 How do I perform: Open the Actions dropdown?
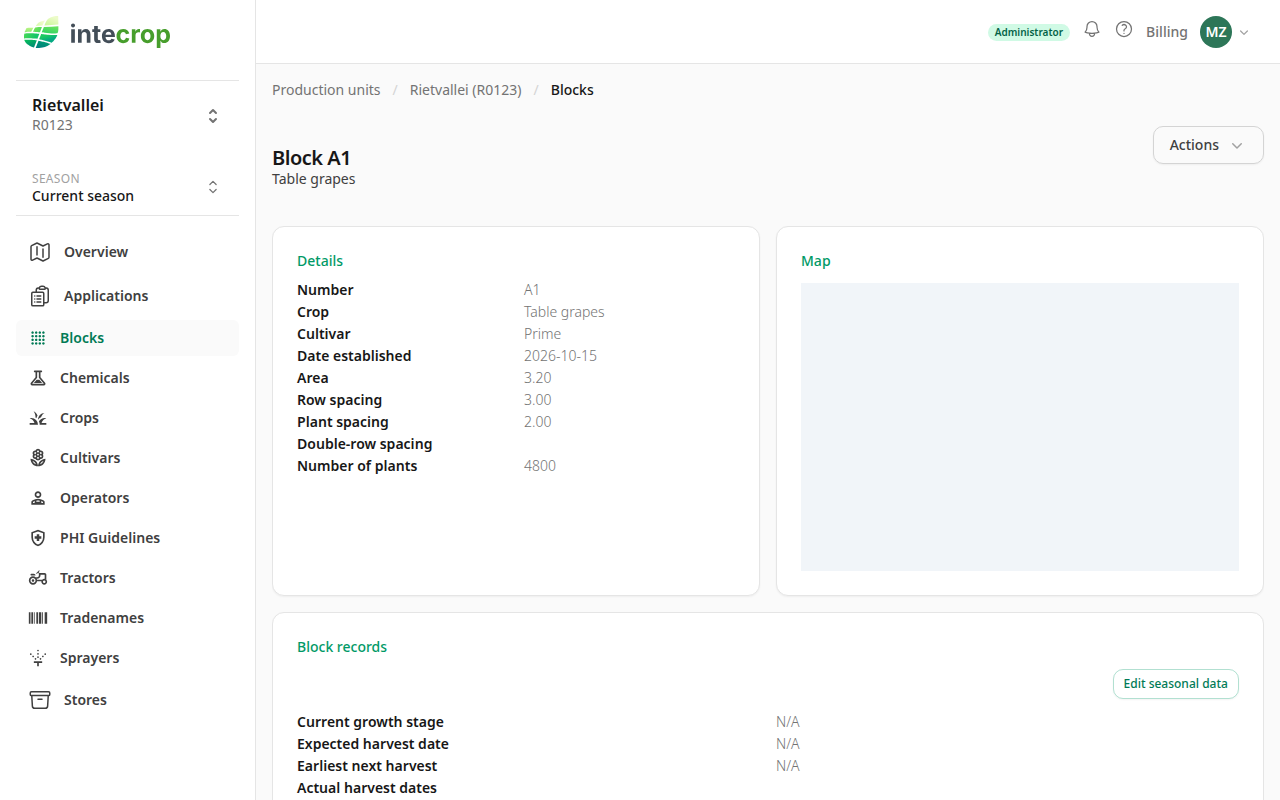[1208, 145]
